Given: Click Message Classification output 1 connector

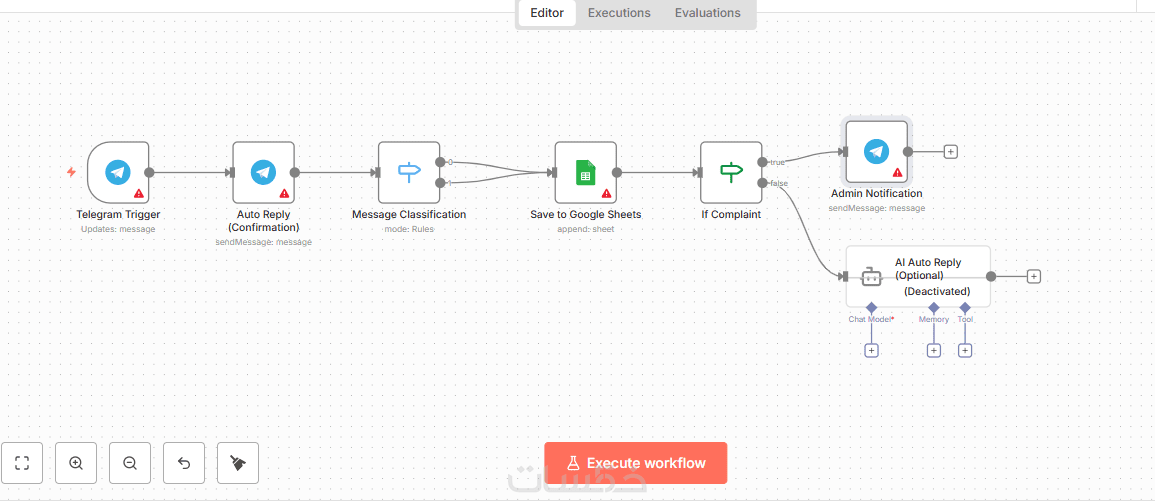Looking at the screenshot, I should pos(440,183).
